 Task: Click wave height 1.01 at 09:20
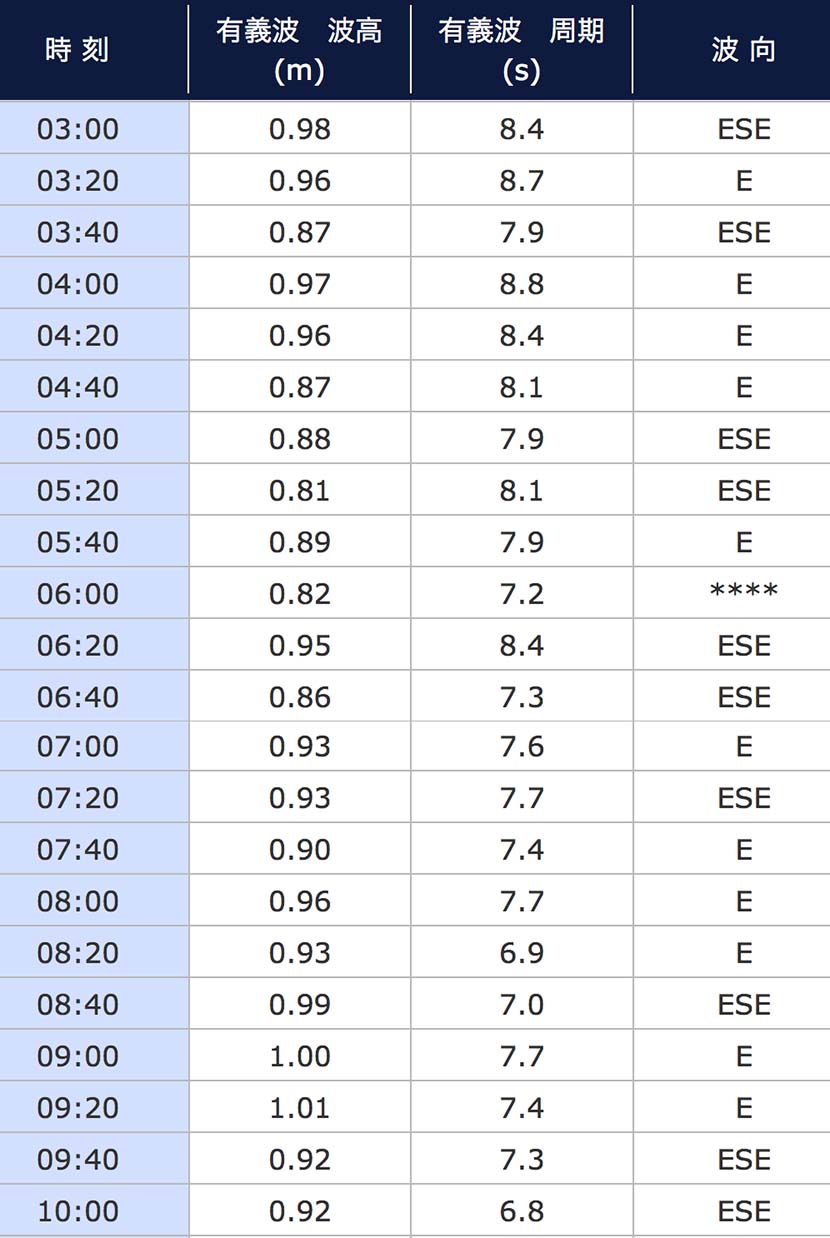point(300,1107)
